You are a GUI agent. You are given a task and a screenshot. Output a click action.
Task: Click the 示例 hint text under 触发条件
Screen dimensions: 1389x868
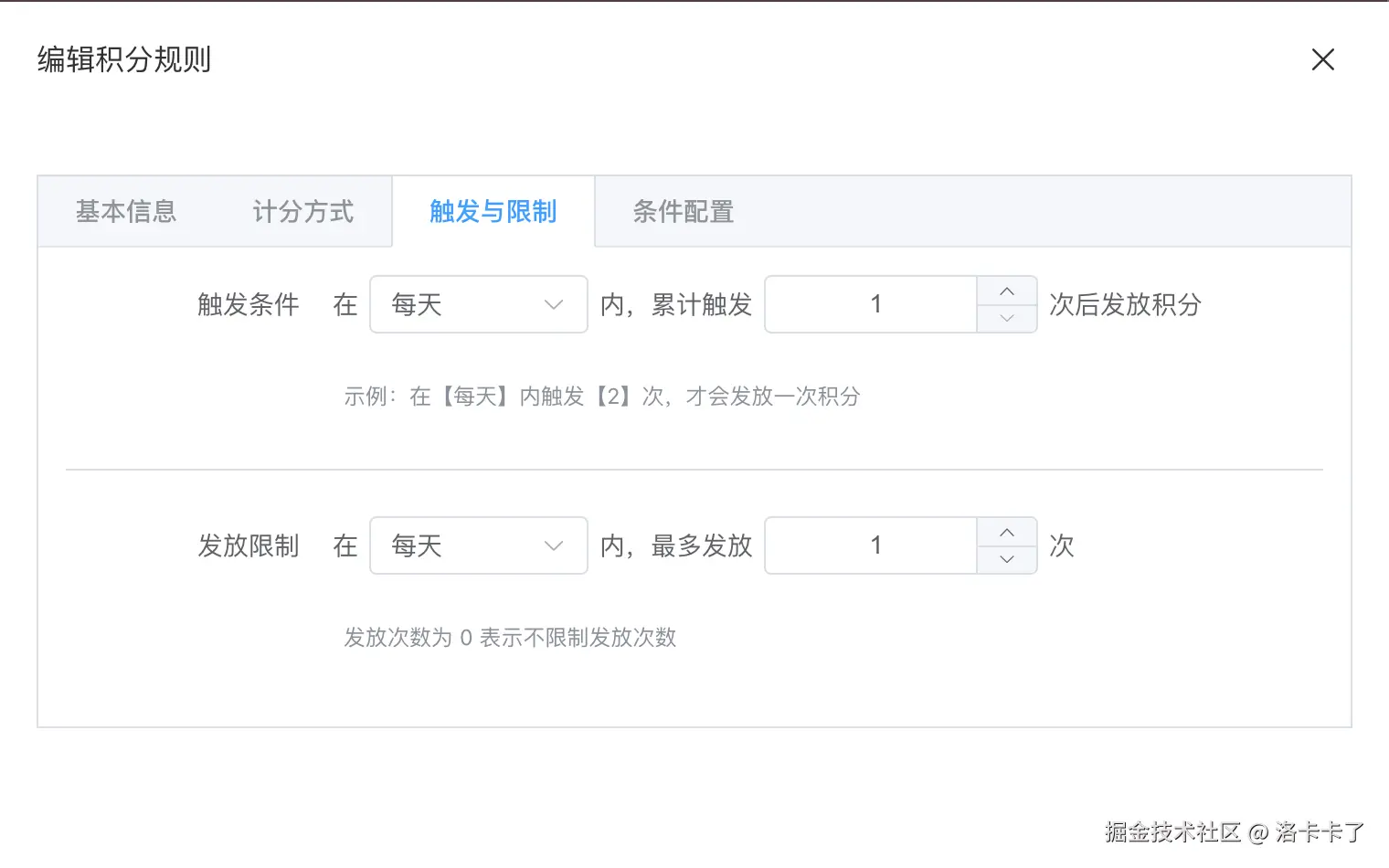click(601, 397)
